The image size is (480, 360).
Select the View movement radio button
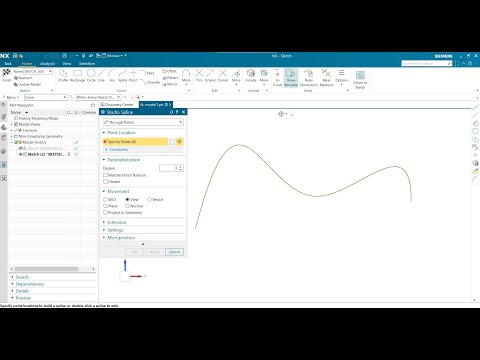tap(127, 199)
